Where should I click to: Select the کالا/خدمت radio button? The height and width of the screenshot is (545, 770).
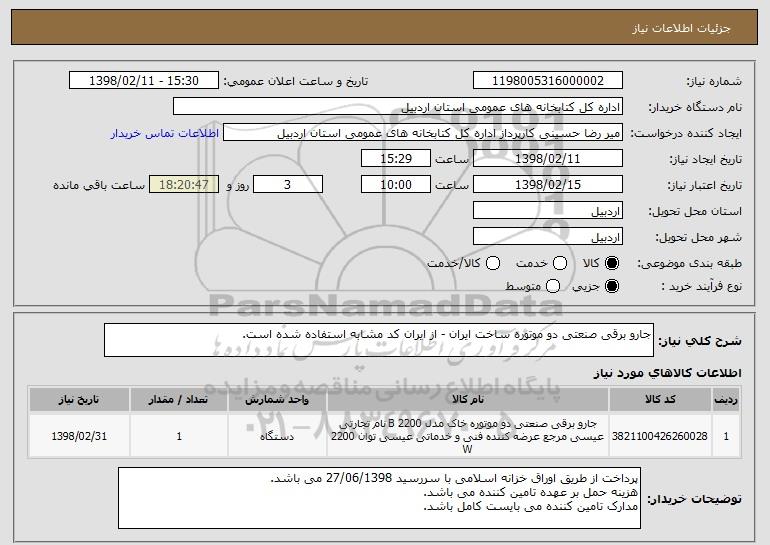click(493, 263)
